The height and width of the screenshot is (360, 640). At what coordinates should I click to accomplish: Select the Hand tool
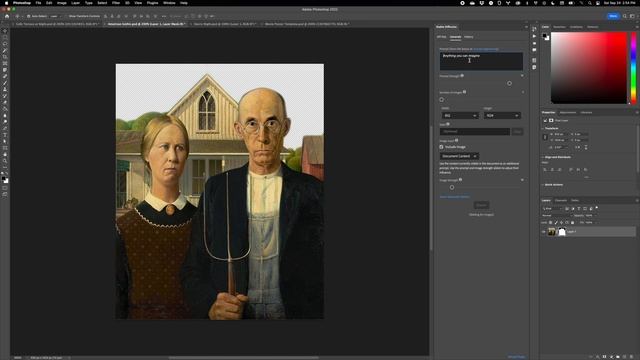tap(5, 155)
